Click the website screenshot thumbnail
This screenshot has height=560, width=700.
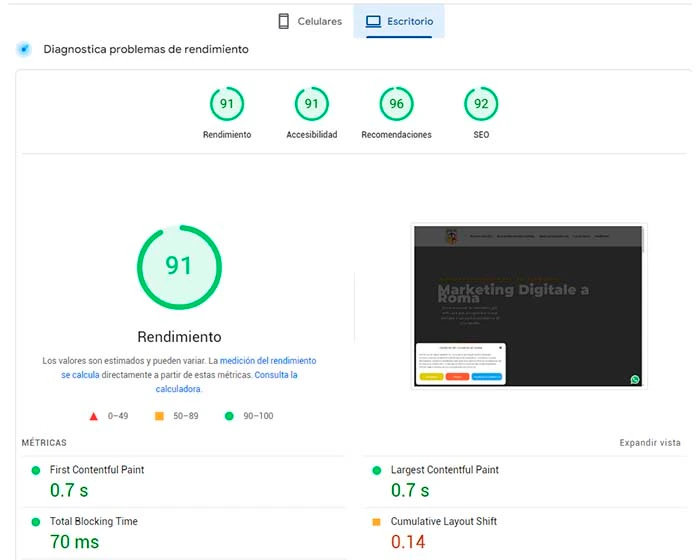[x=529, y=305]
